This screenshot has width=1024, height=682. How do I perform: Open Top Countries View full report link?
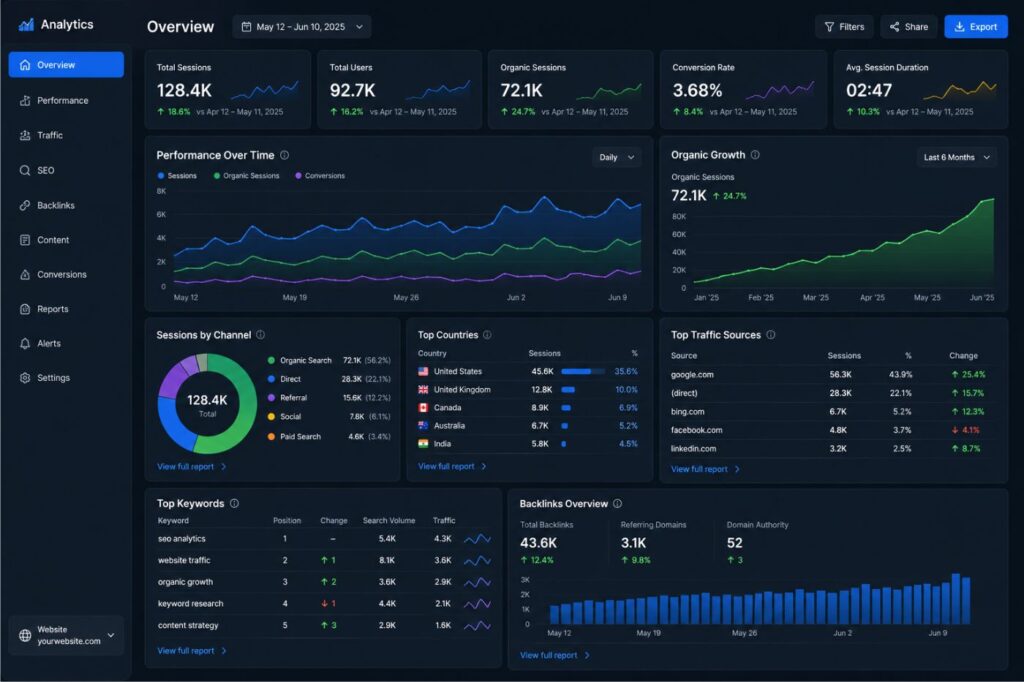point(452,466)
